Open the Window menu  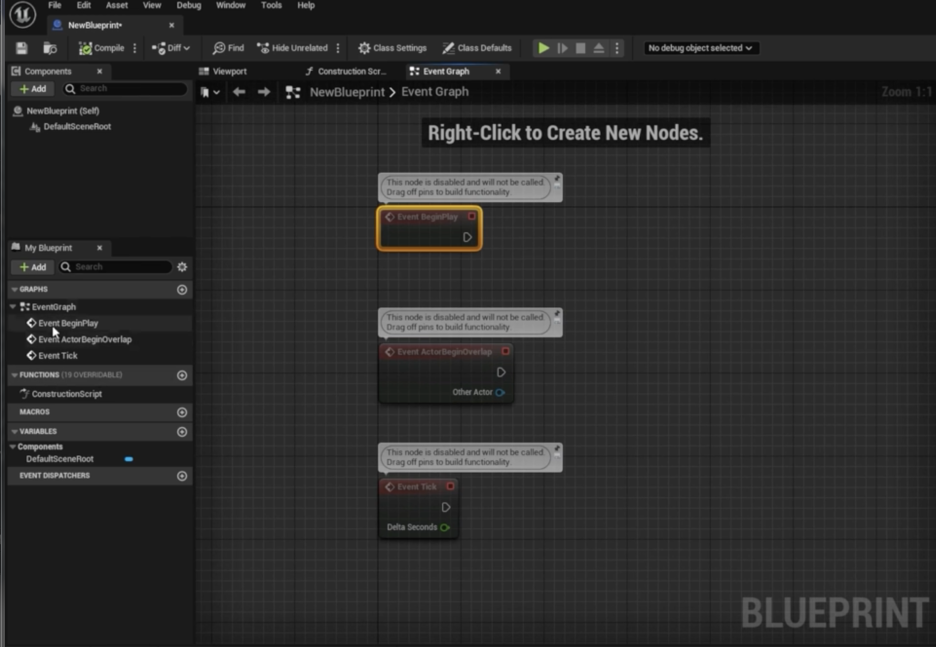tap(230, 5)
